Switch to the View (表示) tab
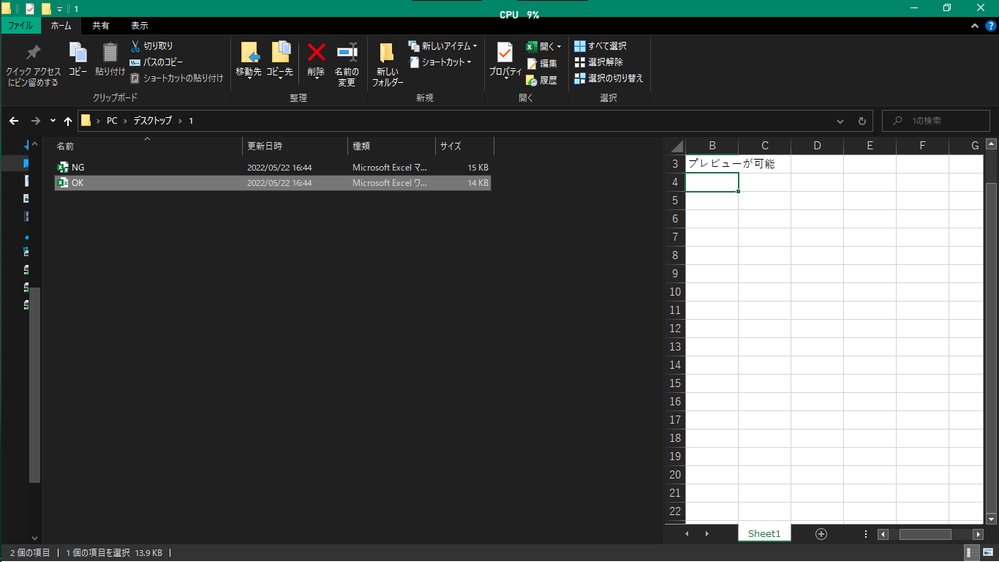This screenshot has height=562, width=999. tap(140, 25)
